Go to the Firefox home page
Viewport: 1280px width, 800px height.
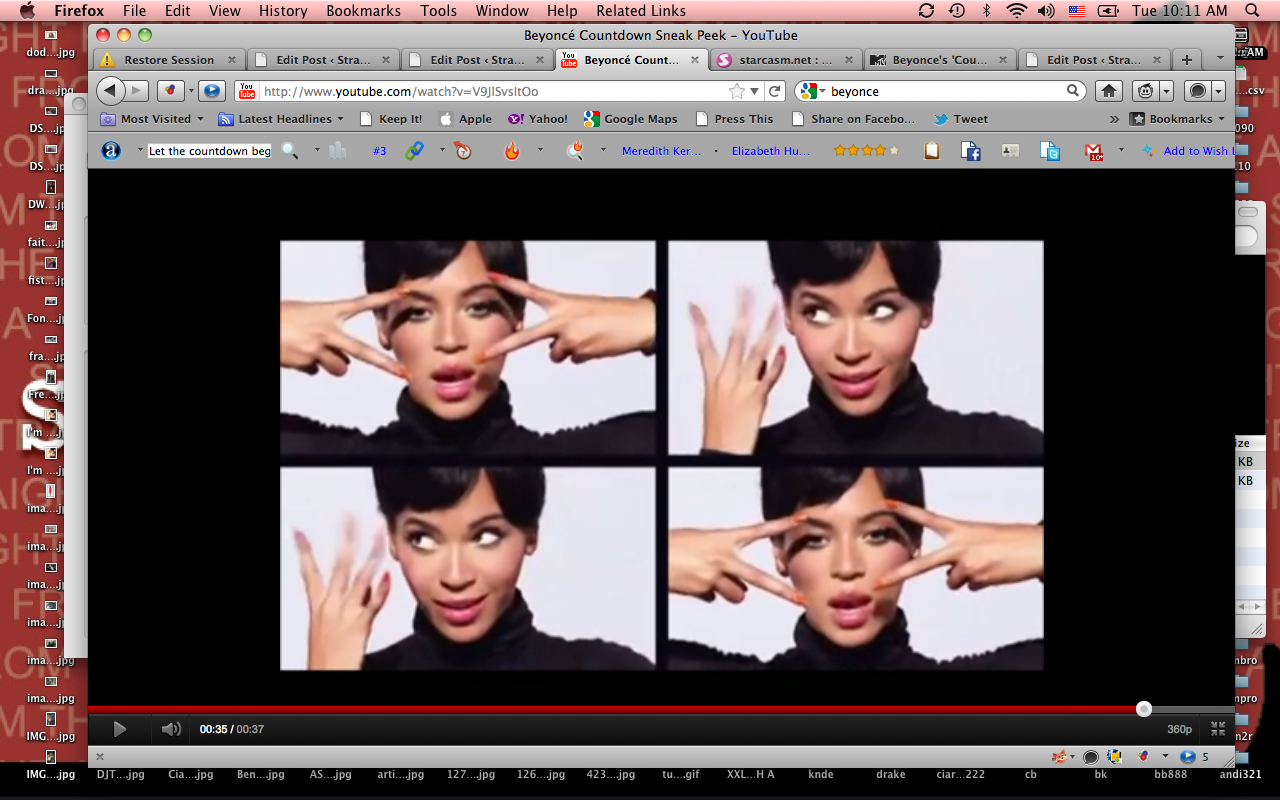pyautogui.click(x=1108, y=91)
